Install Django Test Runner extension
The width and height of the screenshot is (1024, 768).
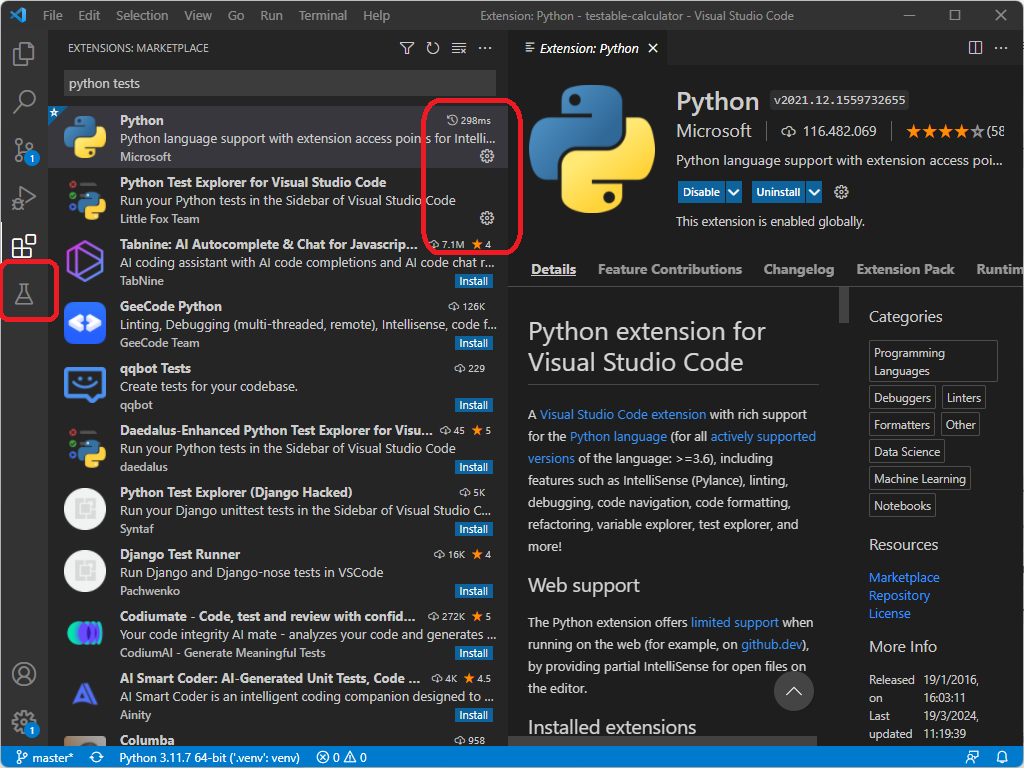click(x=473, y=592)
